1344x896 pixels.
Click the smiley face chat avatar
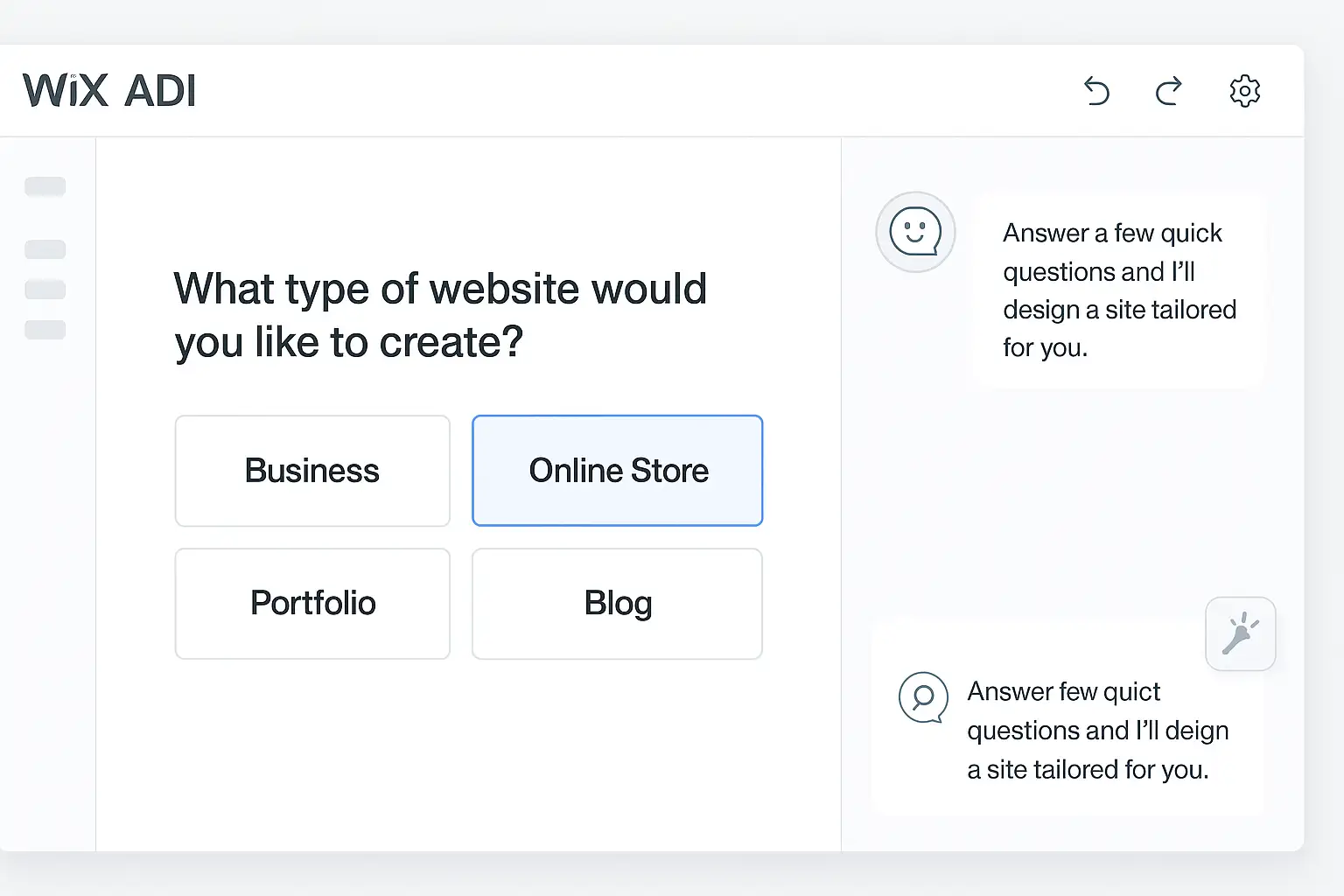[915, 233]
